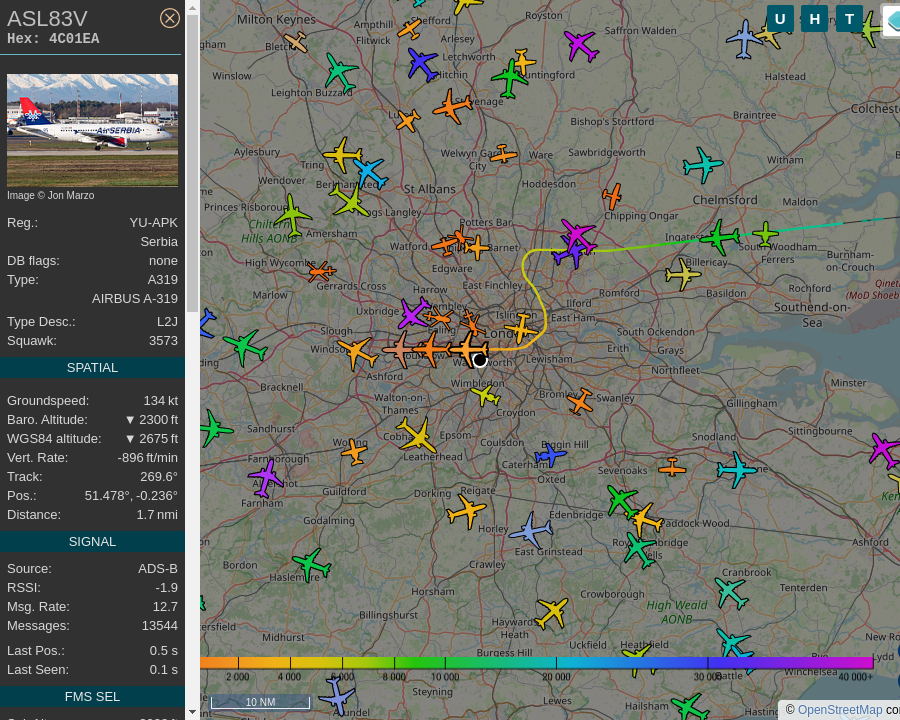
Task: Click the RSSI value -1.9
Action: pos(166,588)
